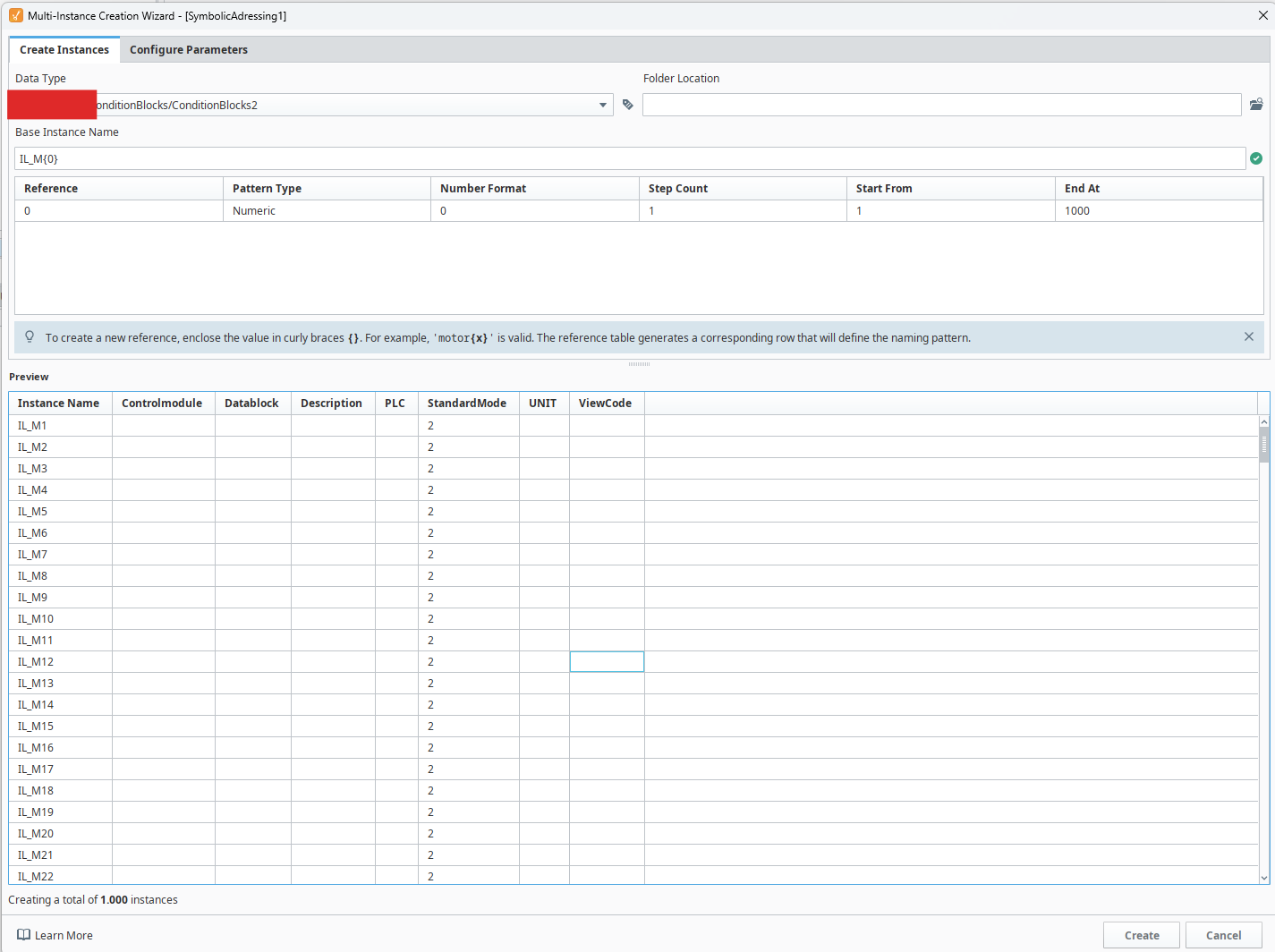Click the splitter grip above Preview
The height and width of the screenshot is (952, 1275).
coord(639,364)
